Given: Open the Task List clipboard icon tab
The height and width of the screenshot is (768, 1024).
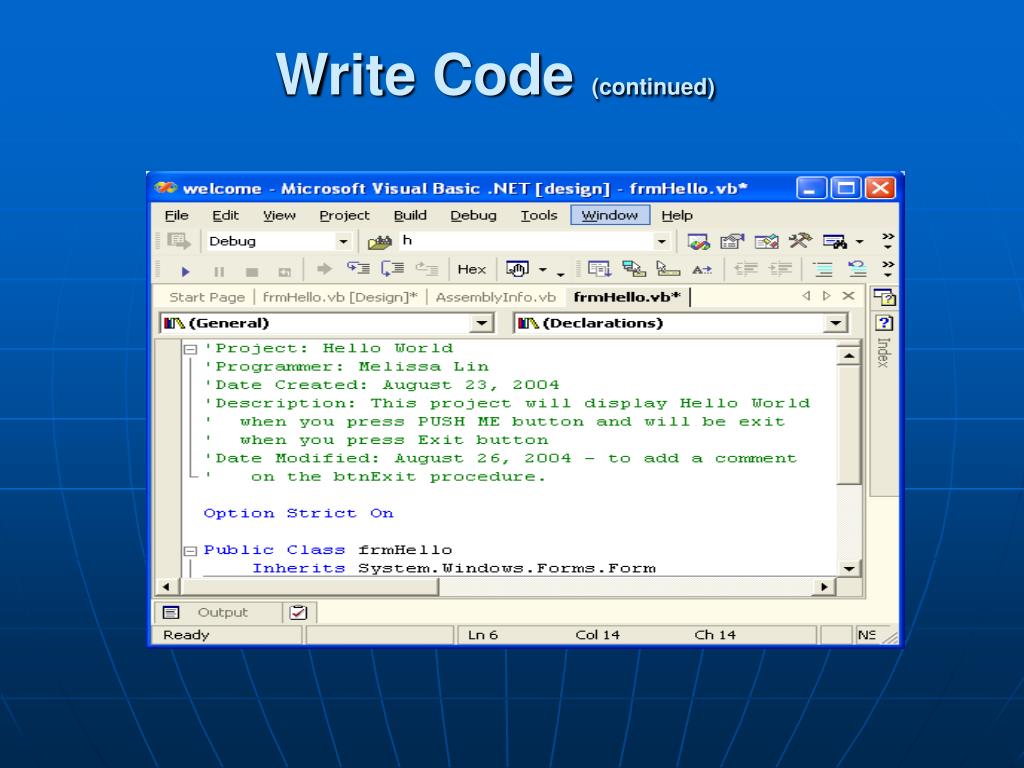Looking at the screenshot, I should pyautogui.click(x=298, y=613).
